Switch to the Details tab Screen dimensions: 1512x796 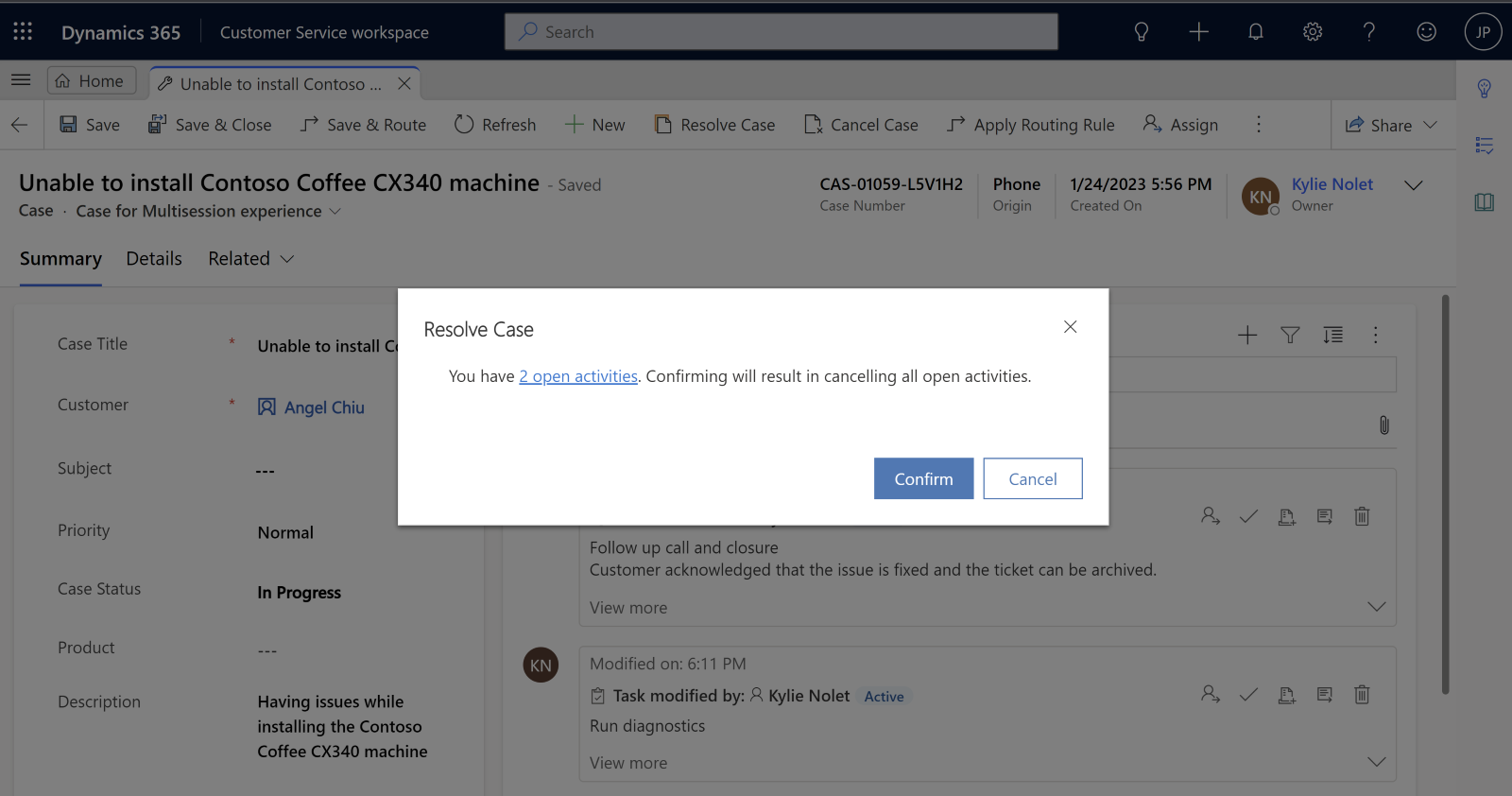pyautogui.click(x=154, y=258)
